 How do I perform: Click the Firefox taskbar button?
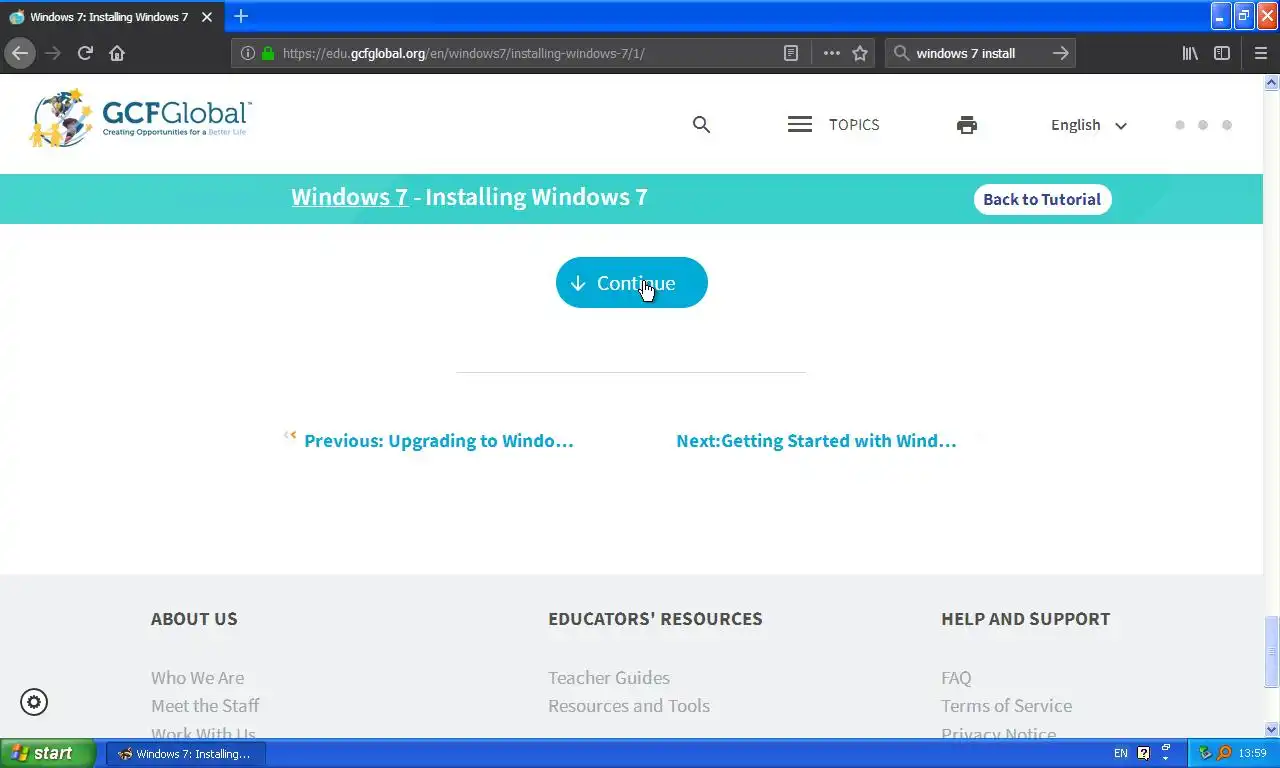pyautogui.click(x=186, y=753)
